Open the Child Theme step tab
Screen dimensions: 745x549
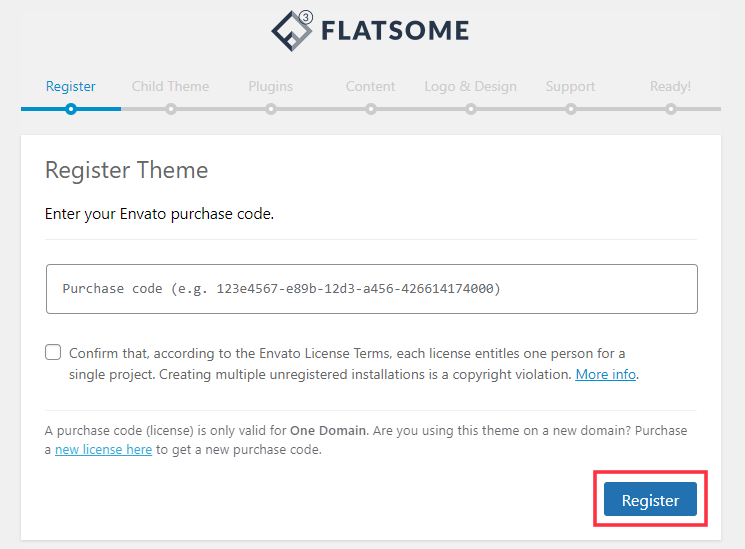[171, 86]
